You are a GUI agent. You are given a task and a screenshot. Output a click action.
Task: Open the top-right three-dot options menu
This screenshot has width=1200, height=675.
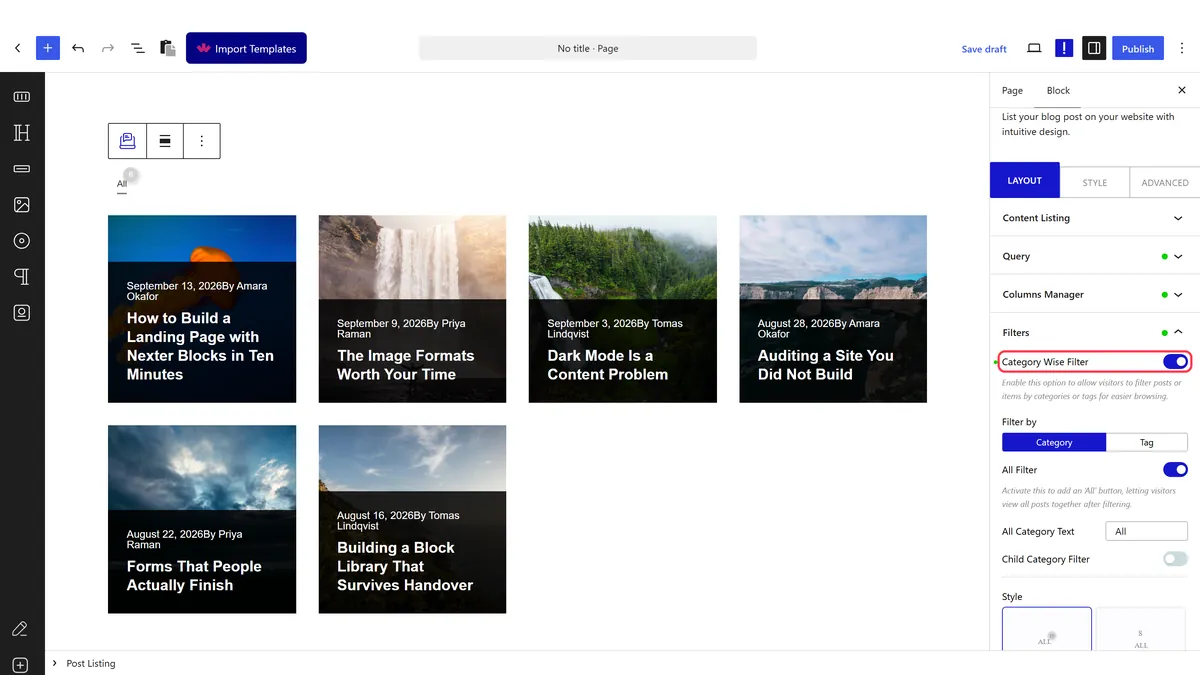click(1182, 48)
